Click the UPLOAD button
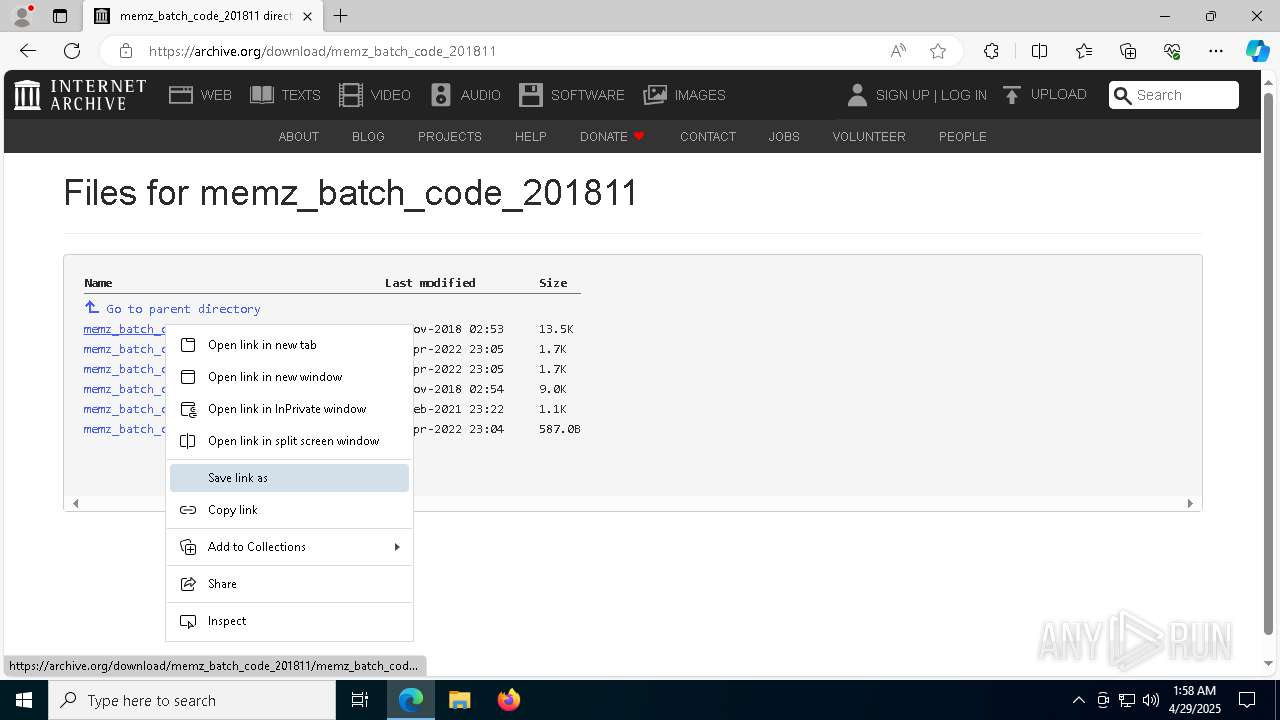Image resolution: width=1280 pixels, height=720 pixels. [x=1044, y=95]
